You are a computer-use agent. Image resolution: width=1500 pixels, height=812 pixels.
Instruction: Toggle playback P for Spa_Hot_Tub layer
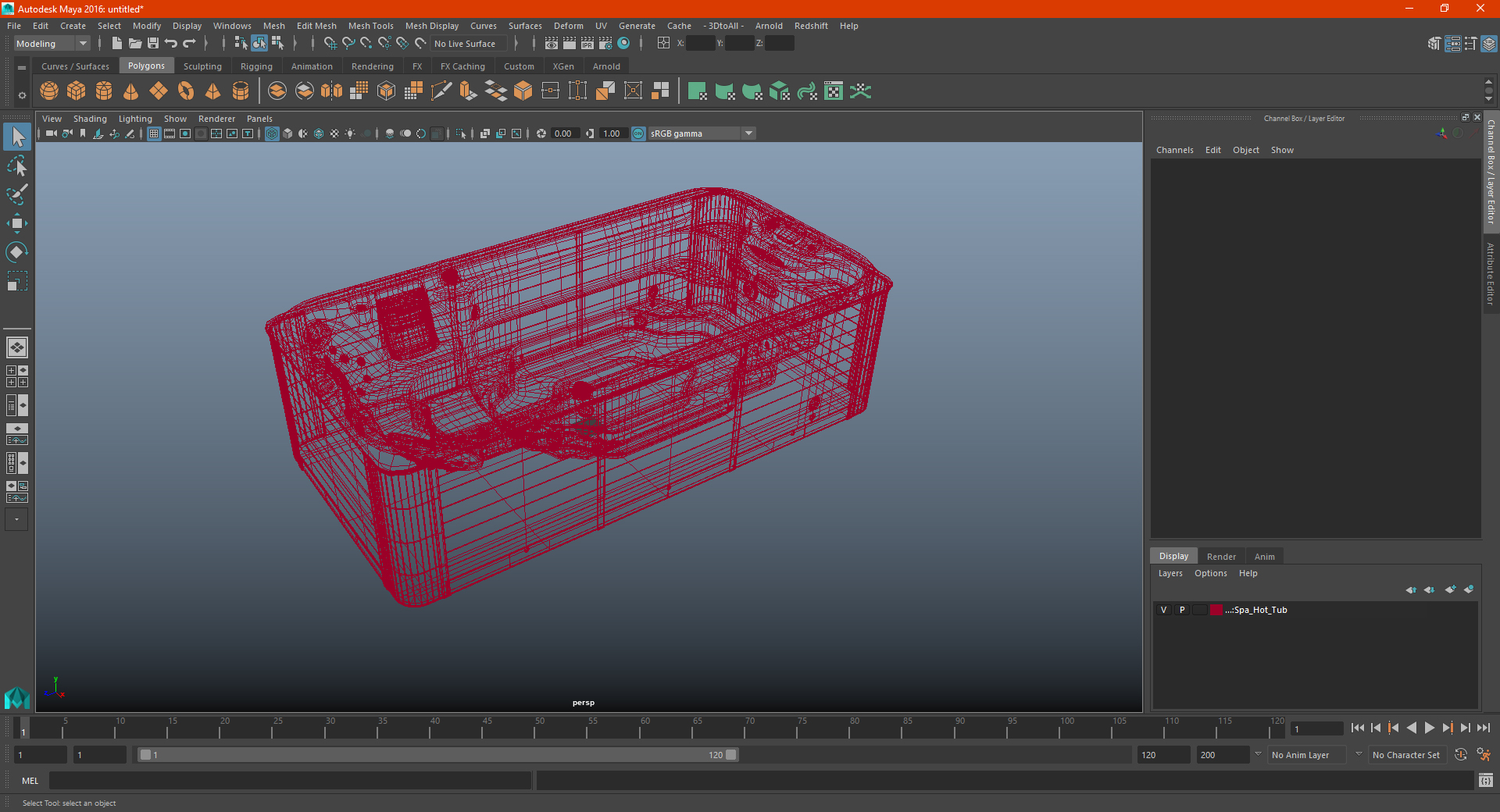tap(1182, 610)
